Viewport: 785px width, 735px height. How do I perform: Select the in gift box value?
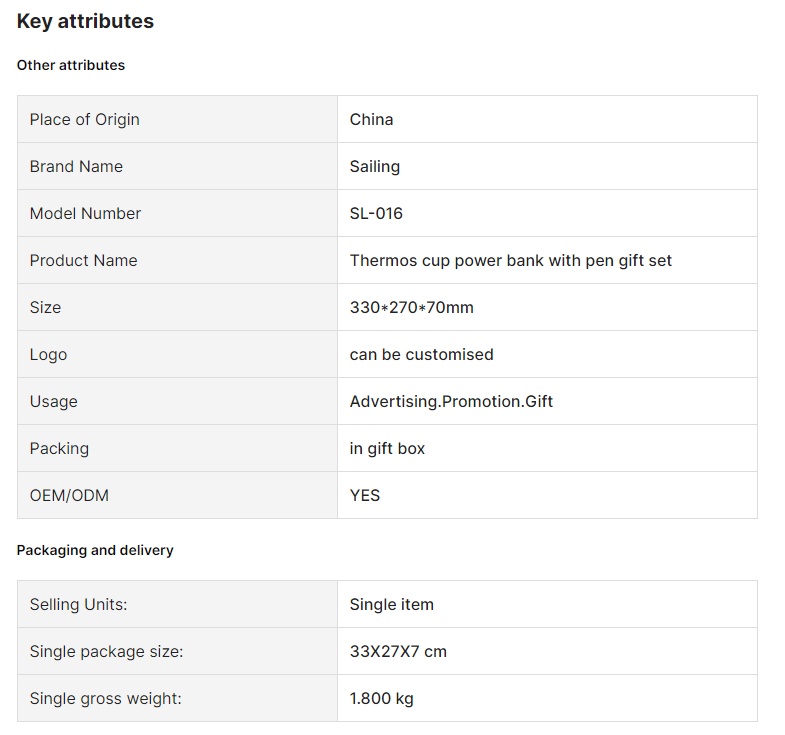387,449
